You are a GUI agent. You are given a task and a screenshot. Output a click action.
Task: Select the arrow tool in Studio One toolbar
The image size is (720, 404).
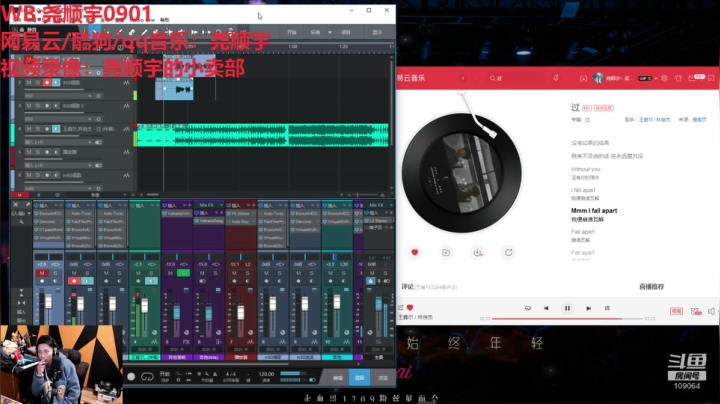(95, 32)
